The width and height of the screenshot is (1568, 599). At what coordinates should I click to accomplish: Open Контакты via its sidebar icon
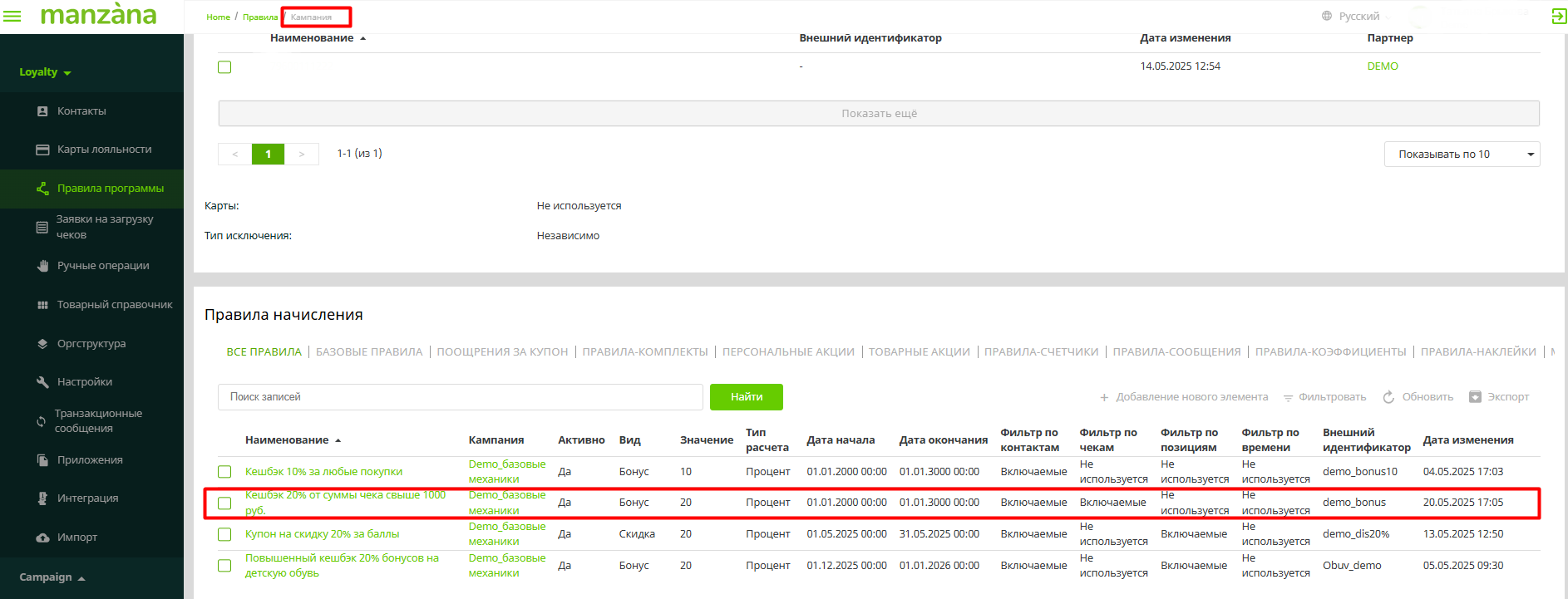coord(42,110)
